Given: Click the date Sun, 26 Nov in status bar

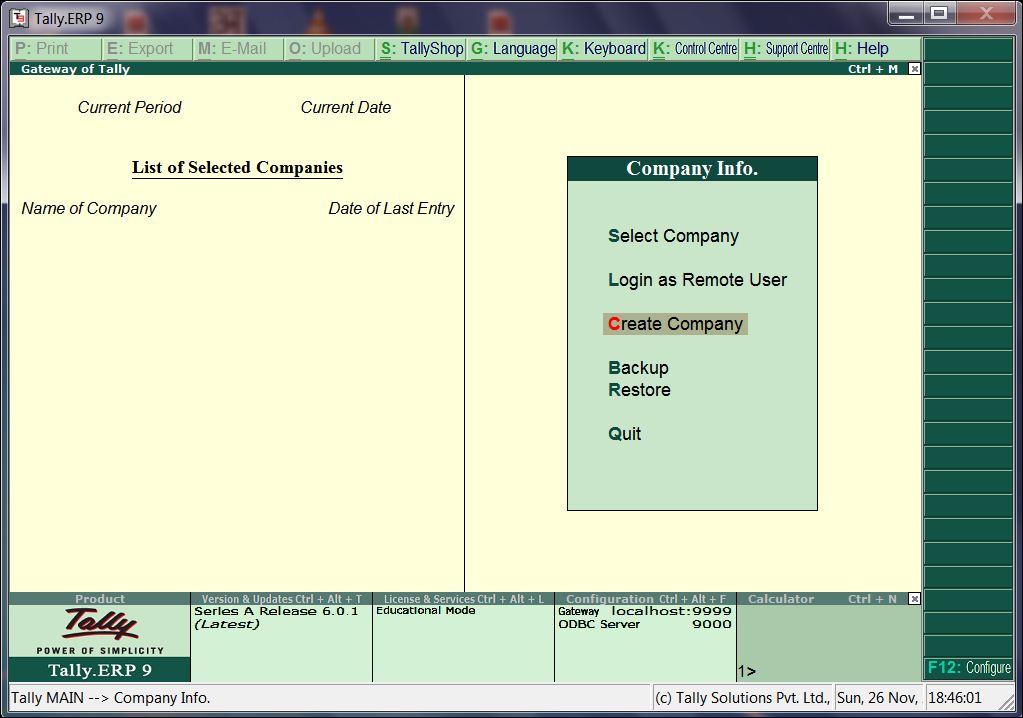Looking at the screenshot, I should pos(877,698).
